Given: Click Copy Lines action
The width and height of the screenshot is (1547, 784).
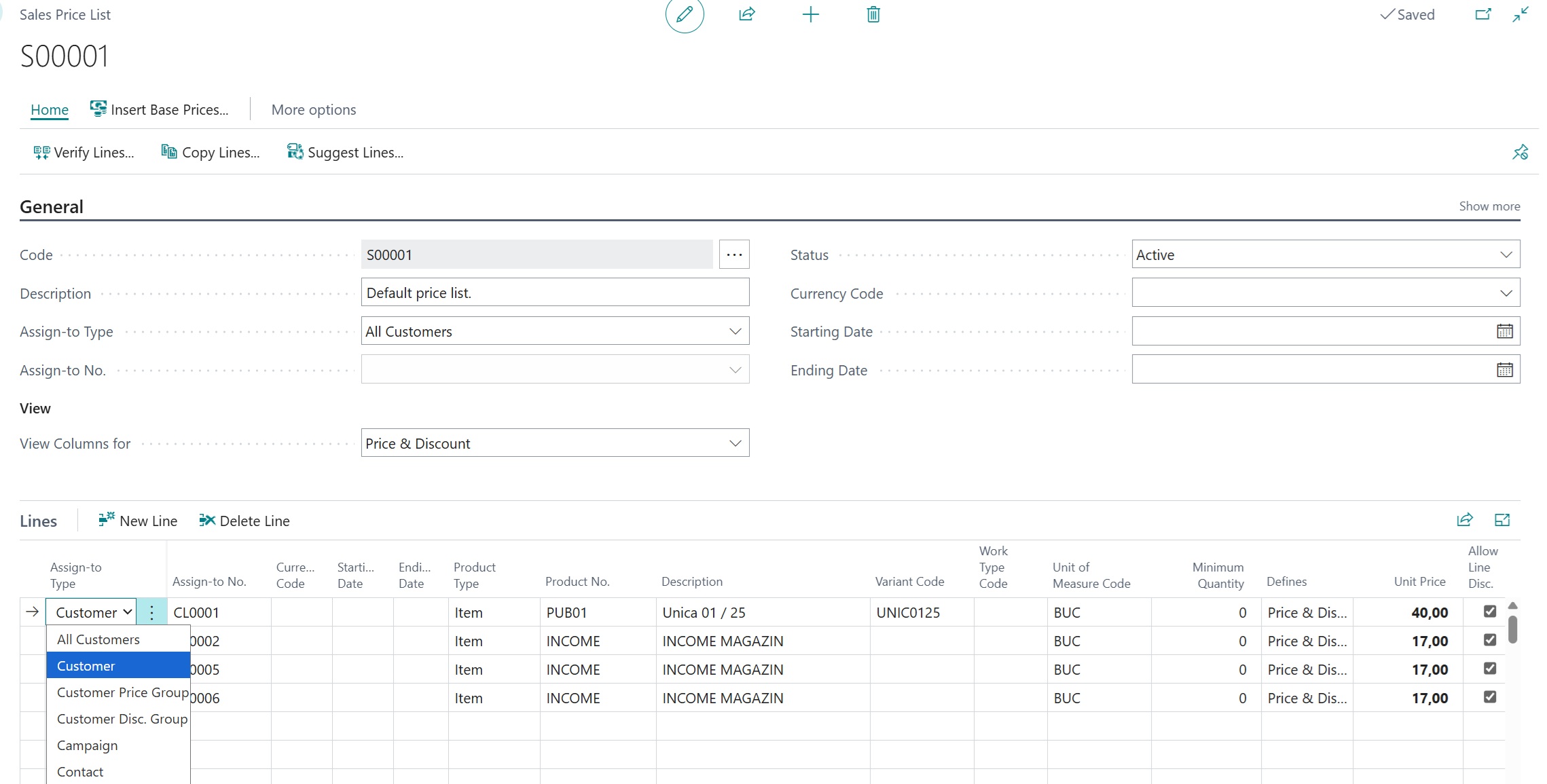Looking at the screenshot, I should pos(211,152).
